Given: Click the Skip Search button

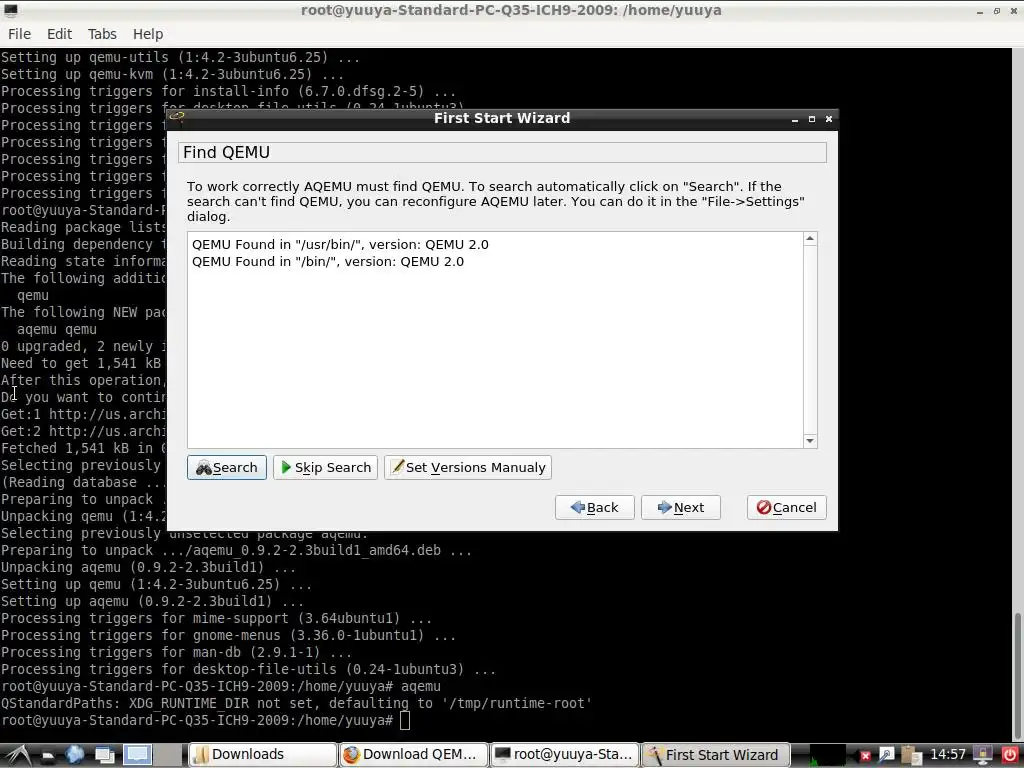Looking at the screenshot, I should (x=325, y=468).
